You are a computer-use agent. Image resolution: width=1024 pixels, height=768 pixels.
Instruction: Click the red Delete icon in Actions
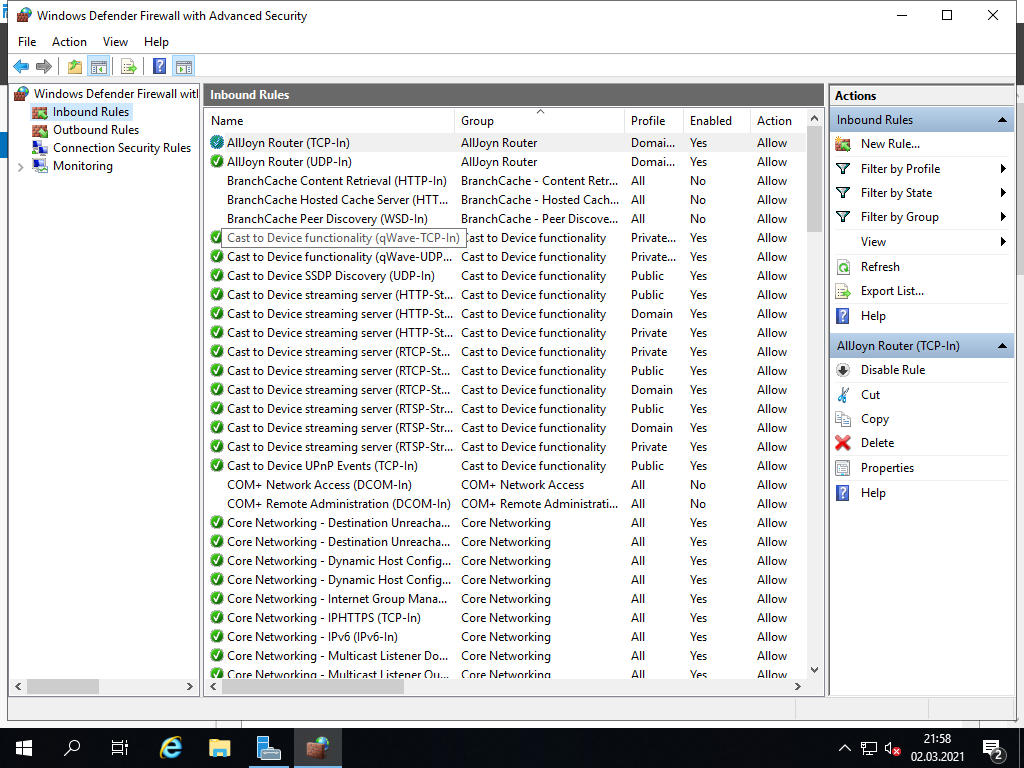(843, 443)
